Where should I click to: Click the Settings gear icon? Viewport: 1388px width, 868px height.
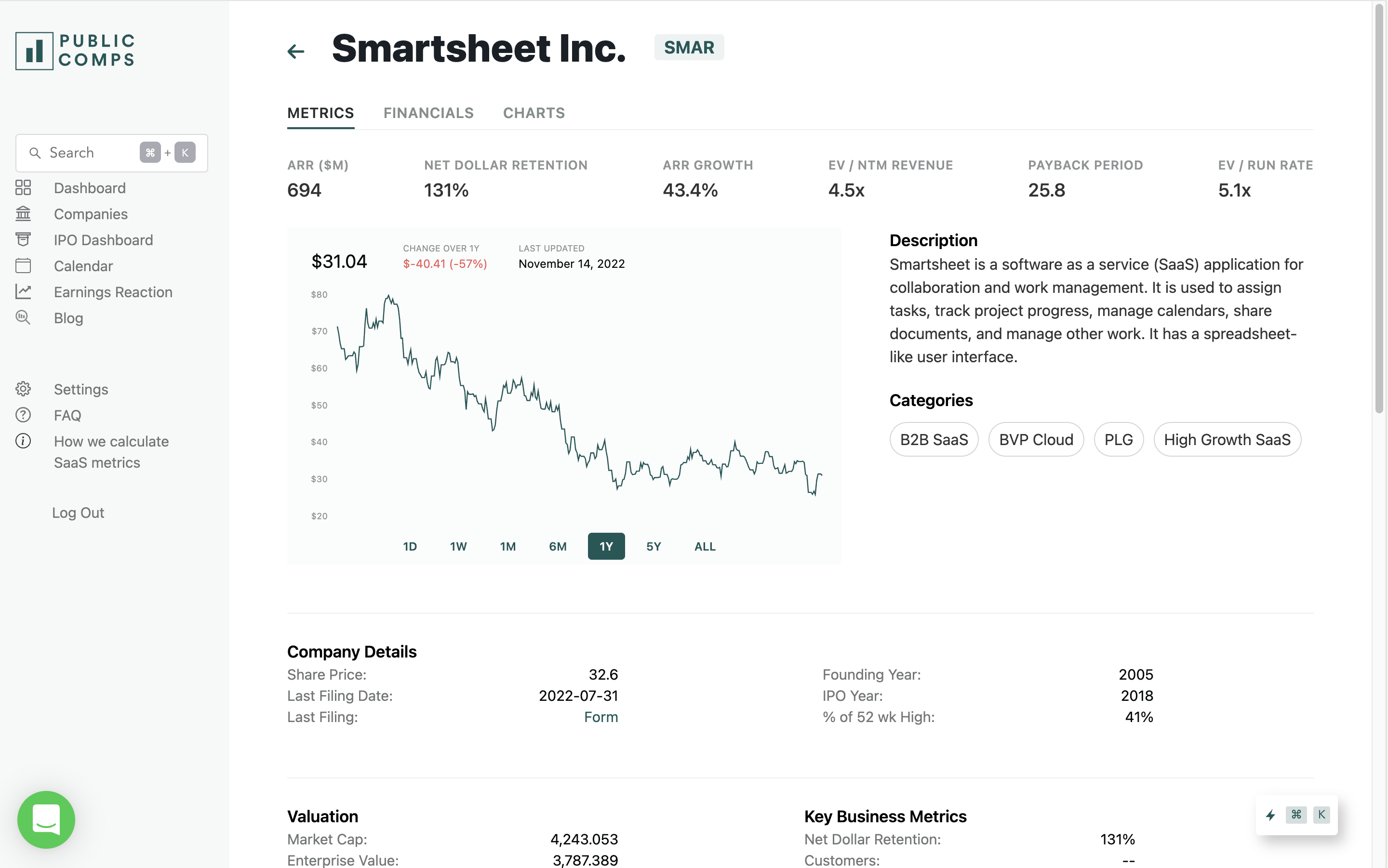(x=23, y=389)
